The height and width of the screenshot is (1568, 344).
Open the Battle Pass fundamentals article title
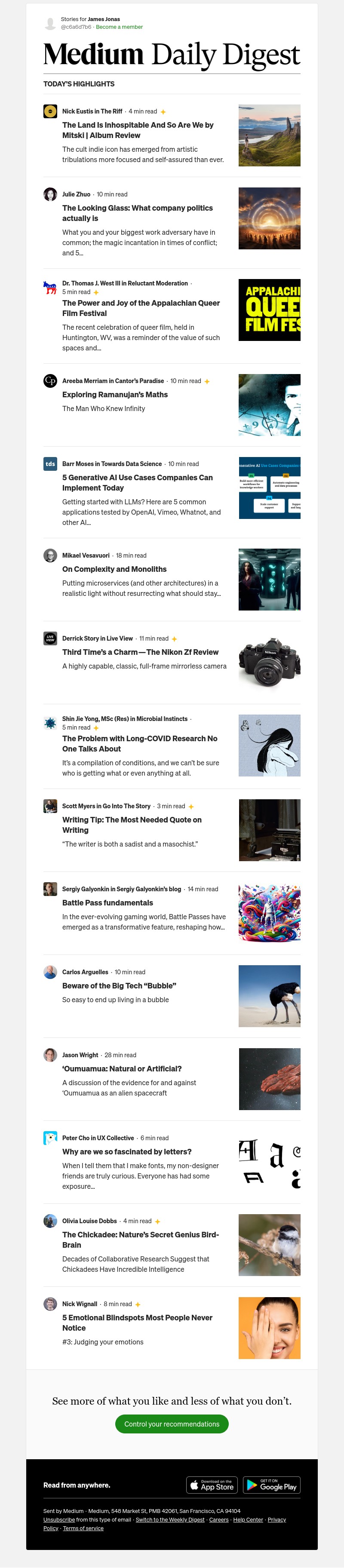point(108,903)
